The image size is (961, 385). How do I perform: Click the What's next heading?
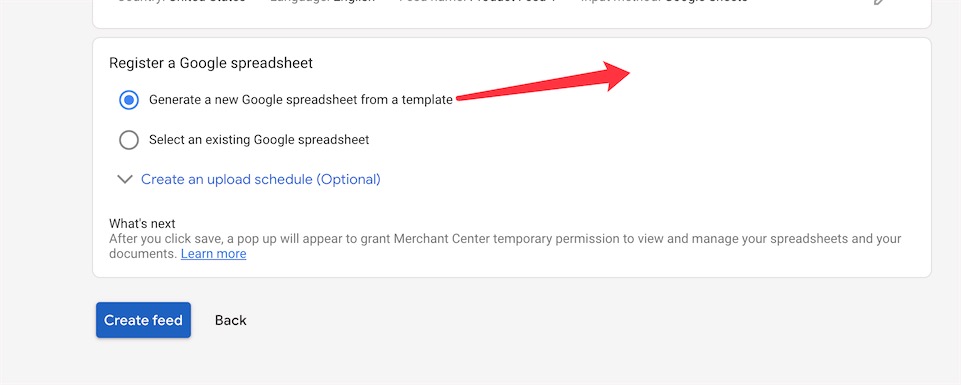pyautogui.click(x=142, y=223)
